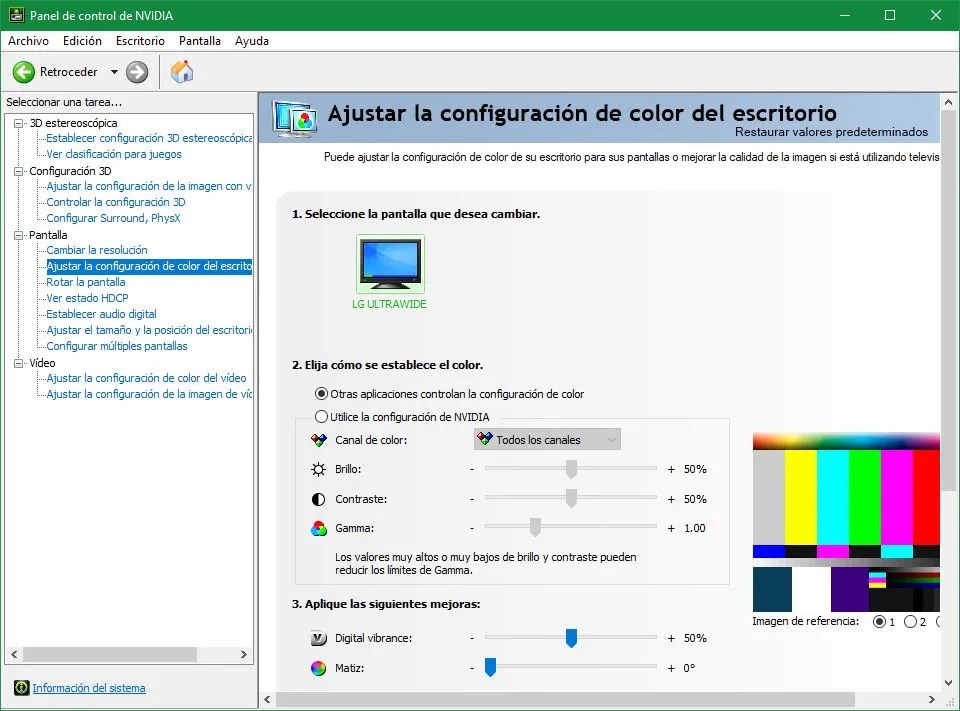This screenshot has width=960, height=711.
Task: Collapse the Configuración 3D tree section
Action: [x=21, y=170]
